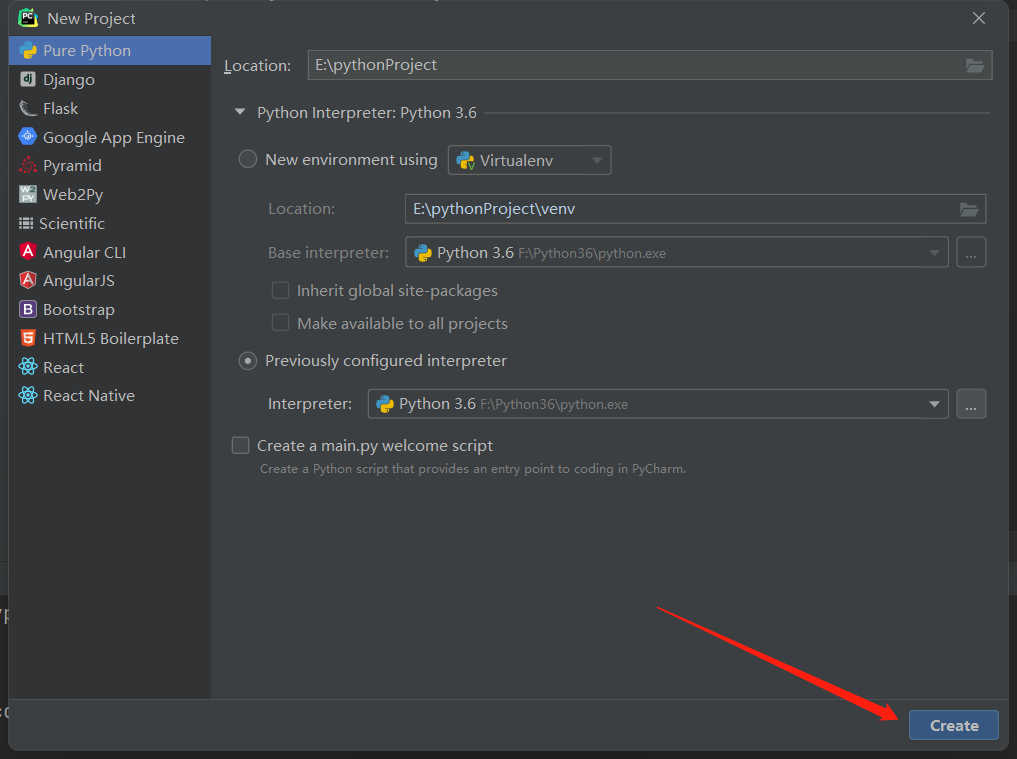Collapse the Python Interpreter section triangle
Screen dimensions: 1017x759
(240, 112)
